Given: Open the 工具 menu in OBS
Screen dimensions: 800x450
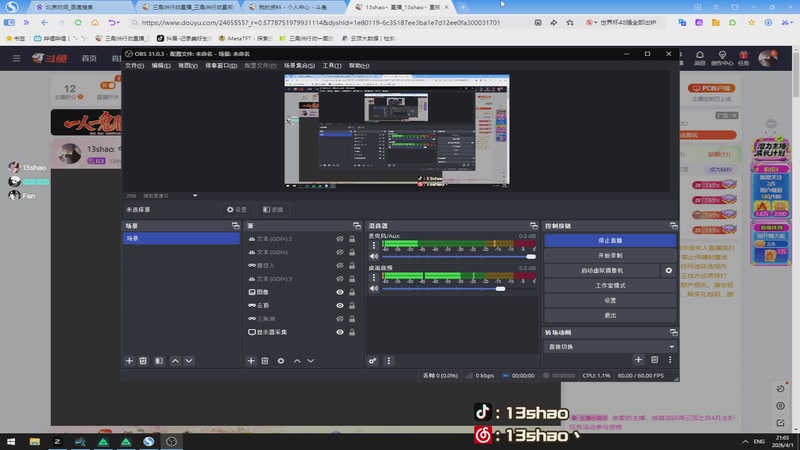Looking at the screenshot, I should pyautogui.click(x=332, y=65).
